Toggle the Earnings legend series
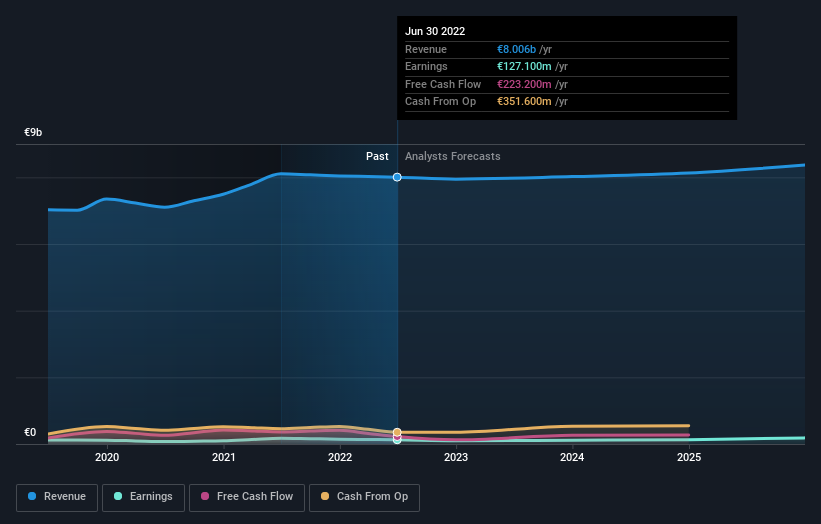 click(x=143, y=497)
